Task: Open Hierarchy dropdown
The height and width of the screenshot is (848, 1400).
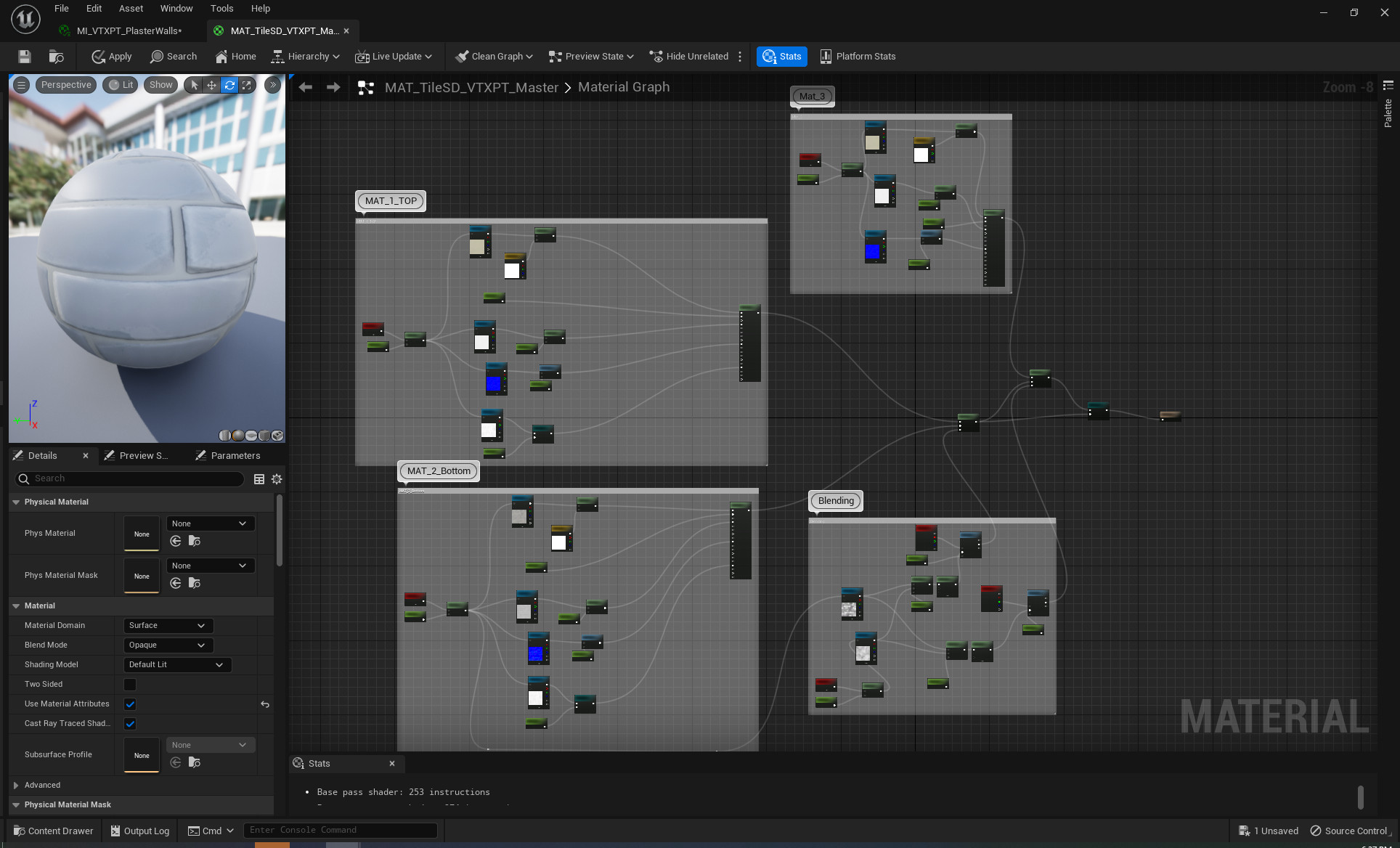Action: 305,57
